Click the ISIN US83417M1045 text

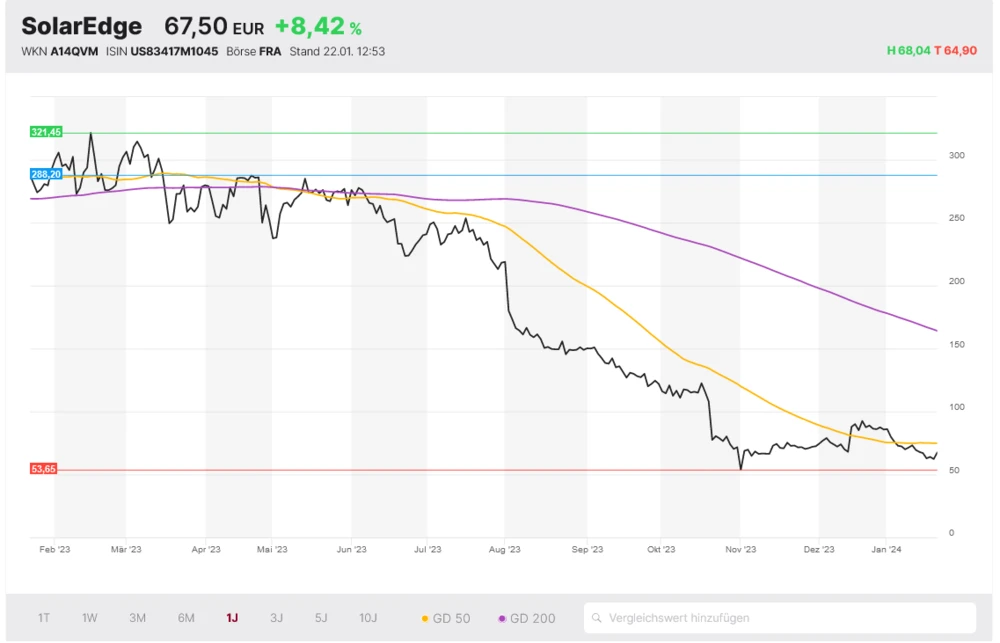(x=162, y=51)
